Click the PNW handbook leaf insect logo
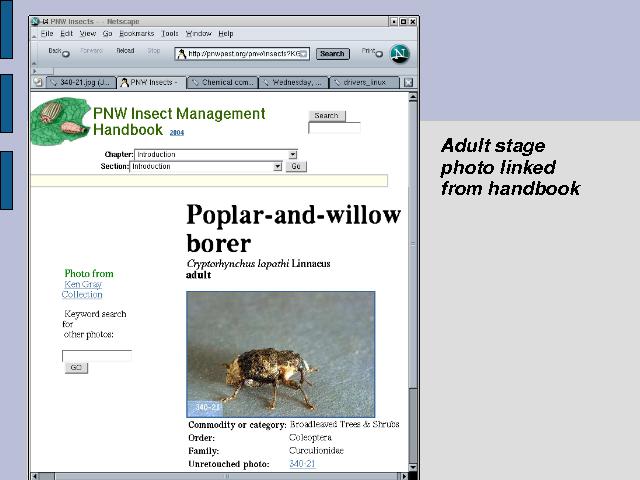 [x=60, y=123]
